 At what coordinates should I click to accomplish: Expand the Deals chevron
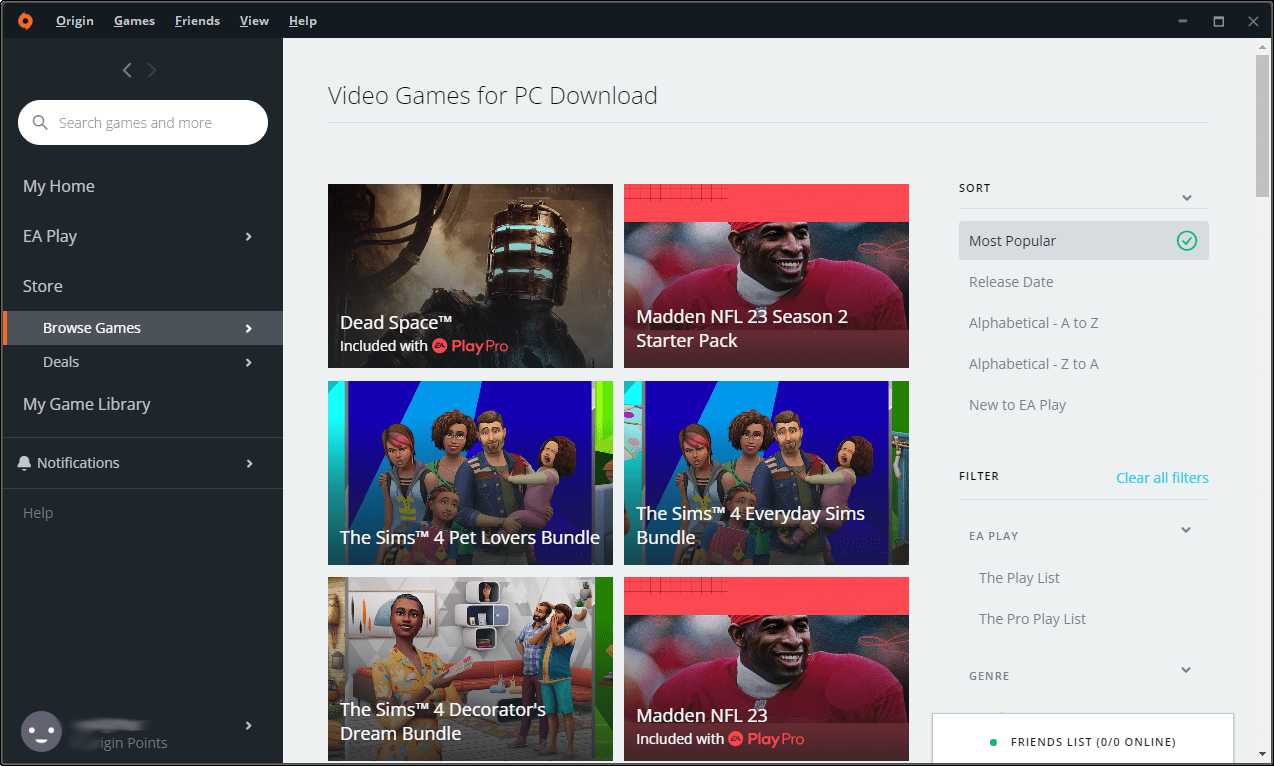(x=249, y=362)
